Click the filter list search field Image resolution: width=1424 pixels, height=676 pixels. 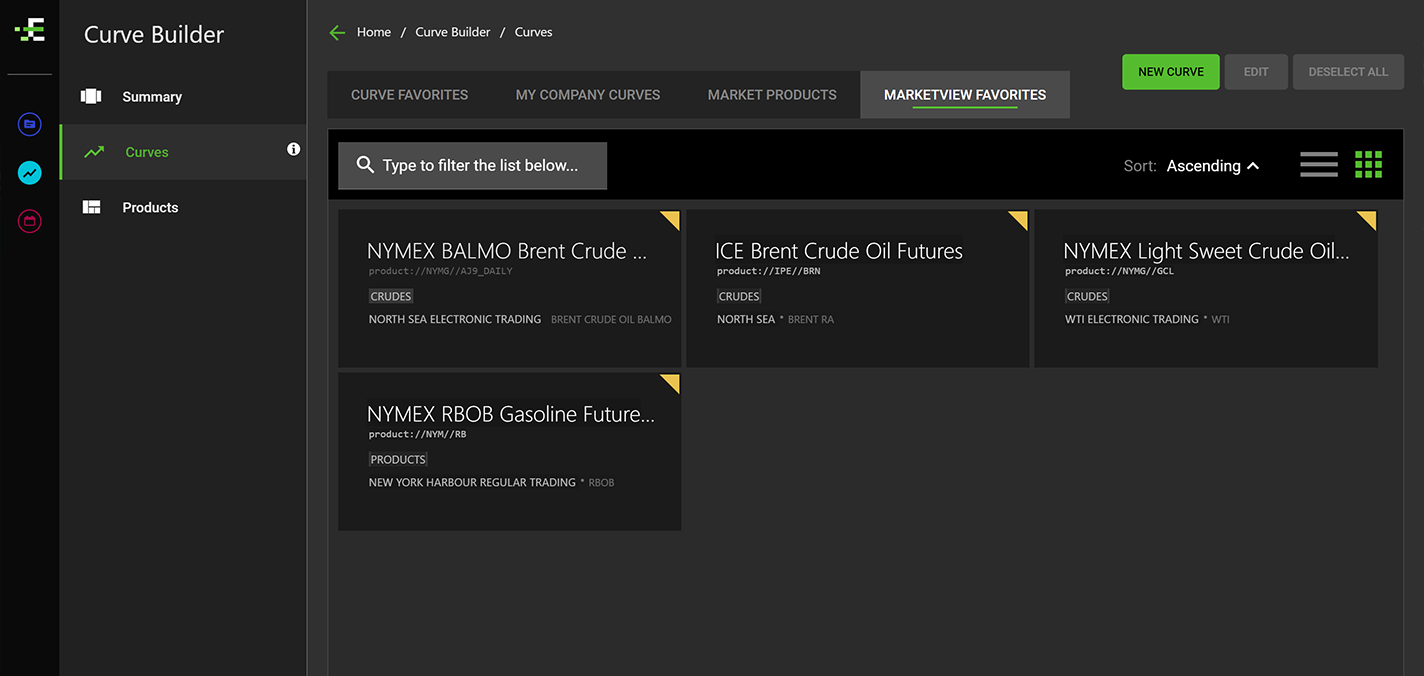click(472, 165)
